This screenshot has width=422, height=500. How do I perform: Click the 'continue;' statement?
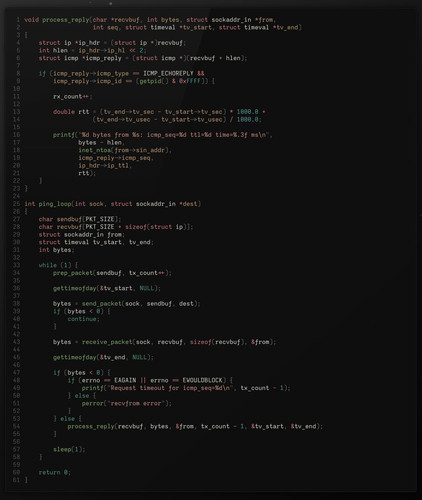click(x=84, y=319)
